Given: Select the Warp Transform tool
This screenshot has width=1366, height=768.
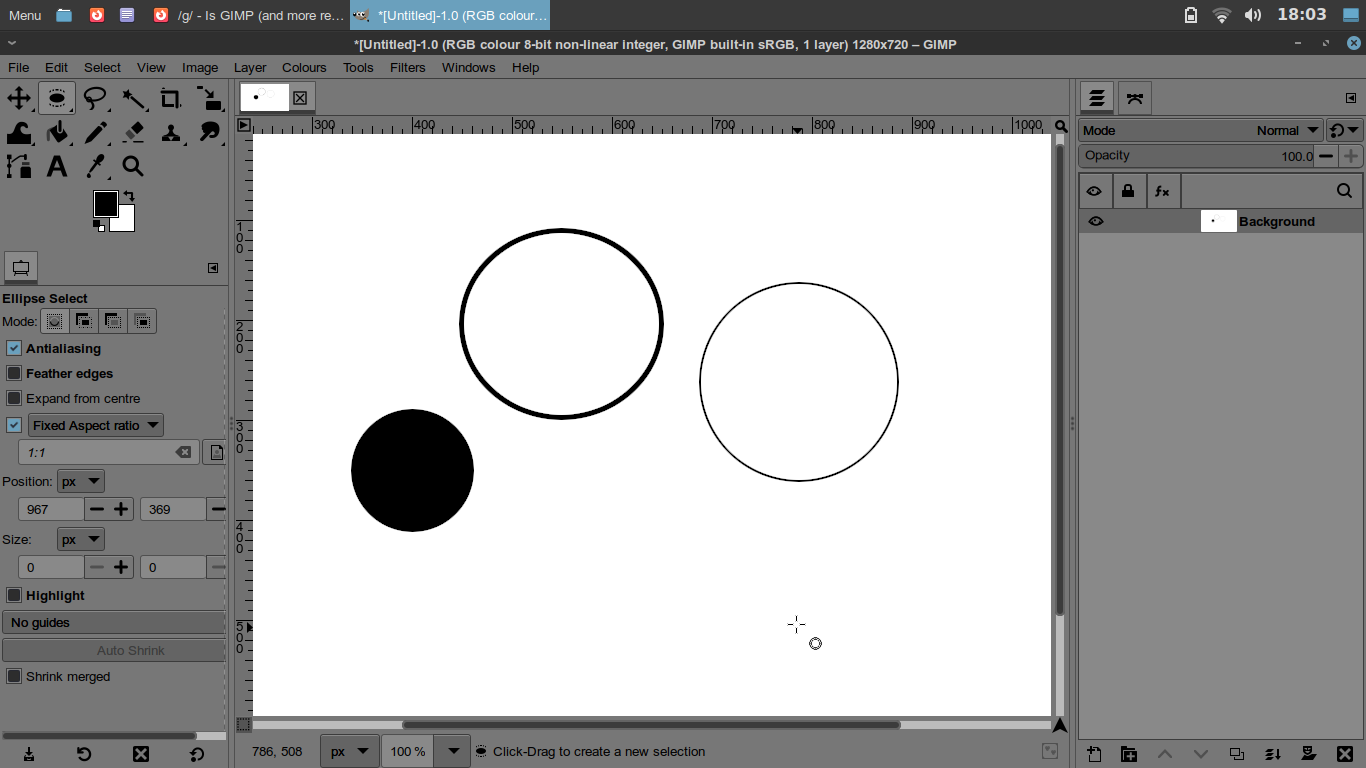Looking at the screenshot, I should tap(19, 132).
